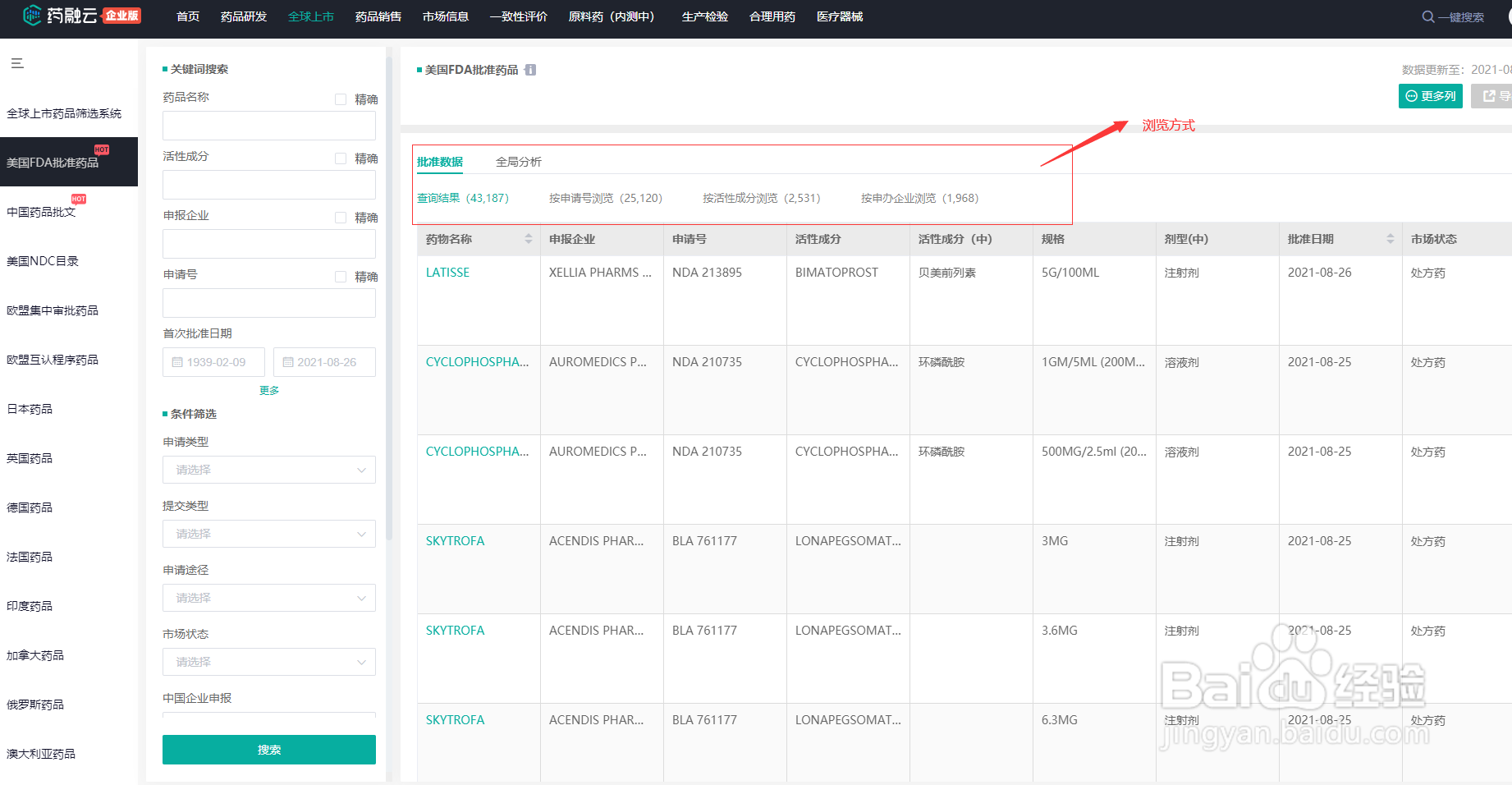
Task: Toggle 精确 checkbox for 活性成分
Action: 341,158
